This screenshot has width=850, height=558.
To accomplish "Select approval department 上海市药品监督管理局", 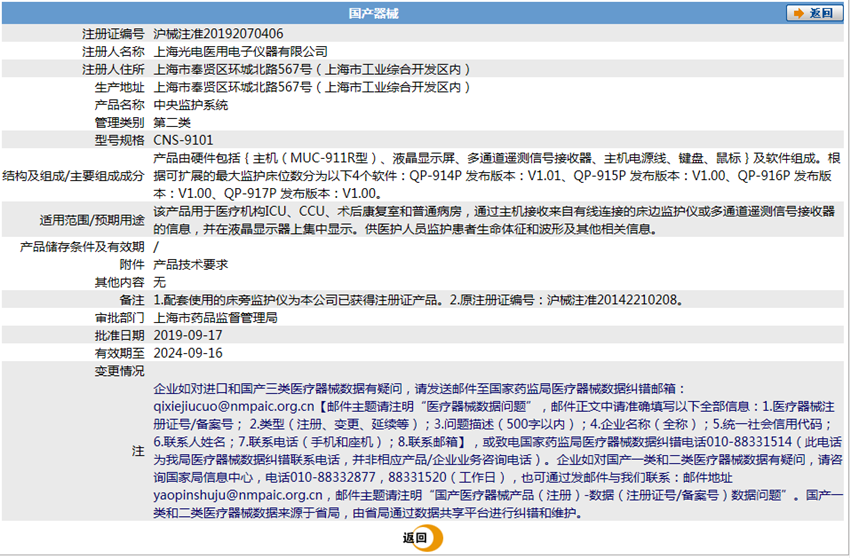I will 215,318.
